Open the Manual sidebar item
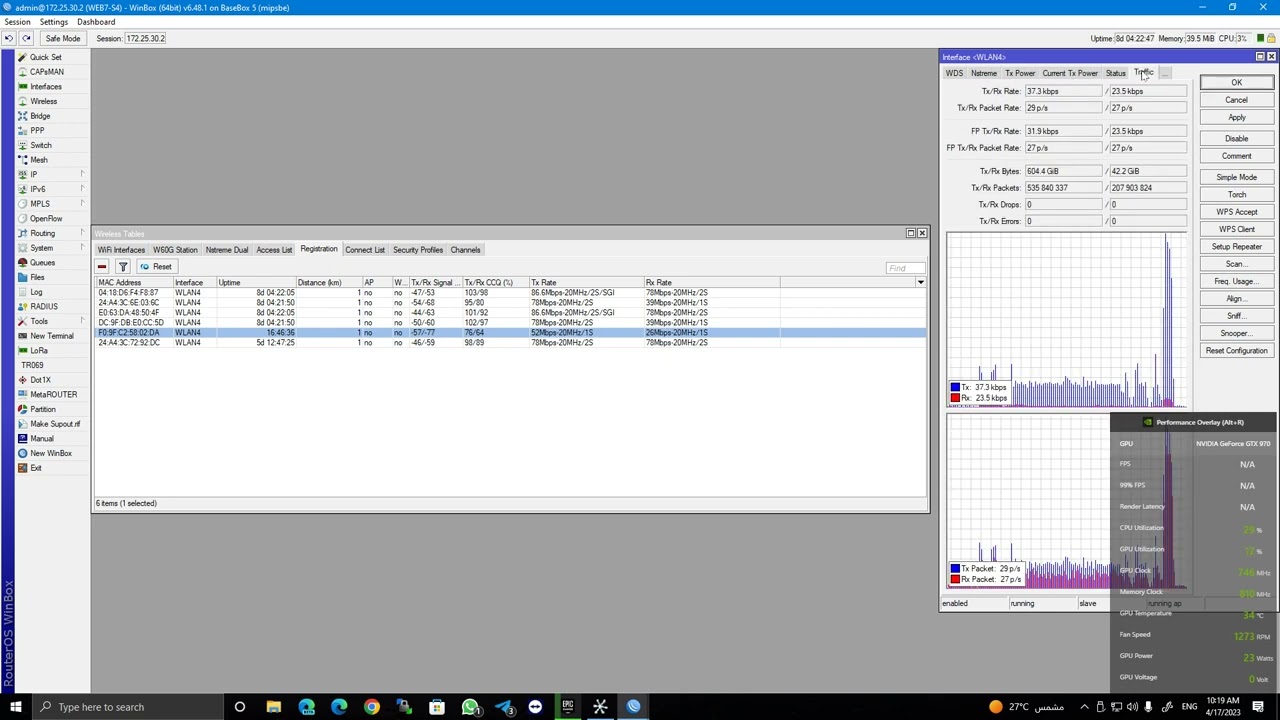The image size is (1280, 720). tap(41, 438)
